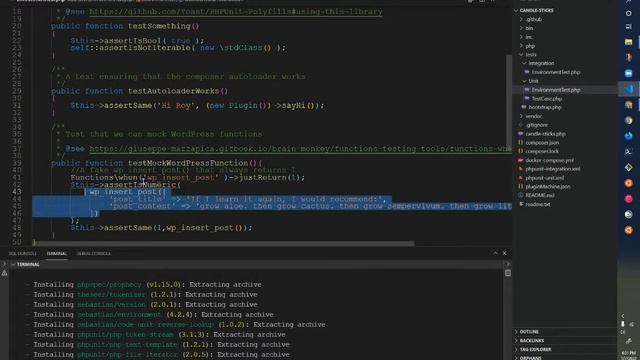Open phpunit-integration.xml file
Image resolution: width=640 pixels, height=360 pixels.
click(x=552, y=169)
